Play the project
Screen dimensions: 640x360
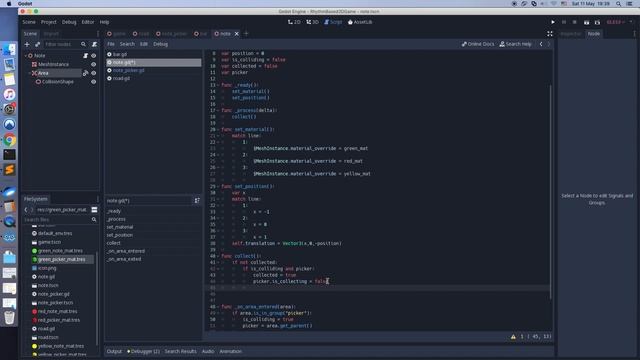(x=553, y=22)
